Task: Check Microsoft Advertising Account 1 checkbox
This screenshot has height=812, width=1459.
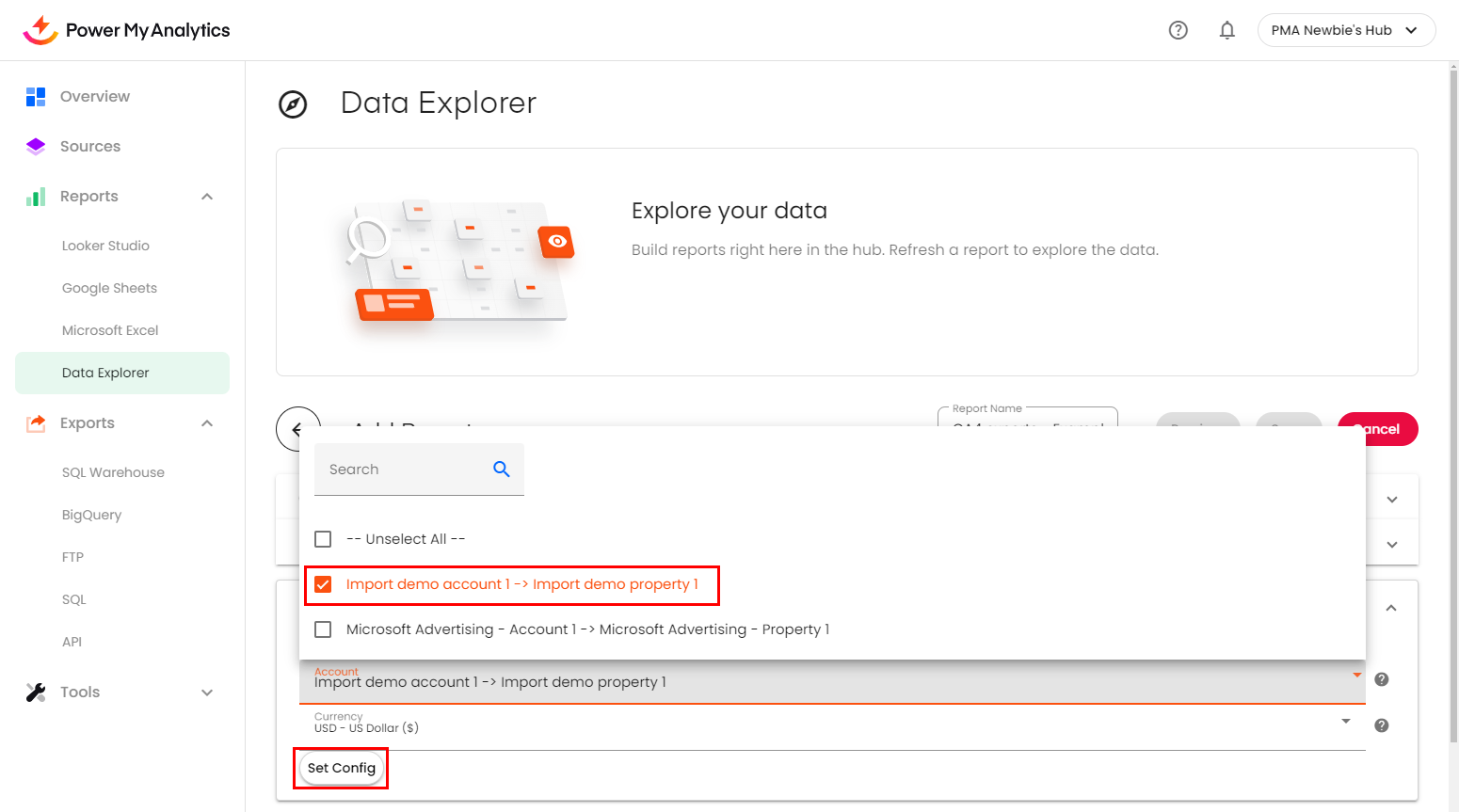Action: [x=323, y=629]
